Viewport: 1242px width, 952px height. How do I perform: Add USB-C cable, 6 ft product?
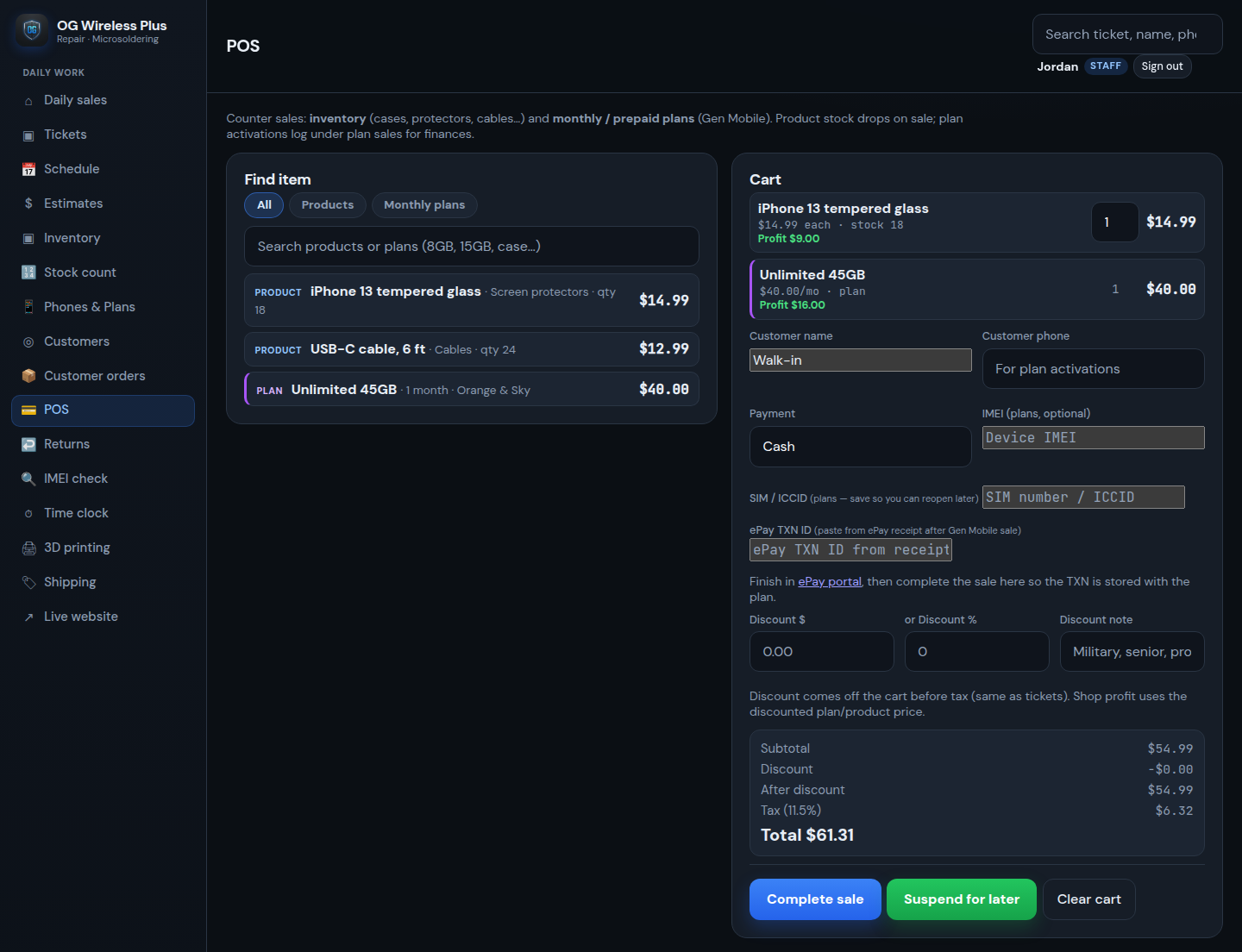(x=472, y=349)
